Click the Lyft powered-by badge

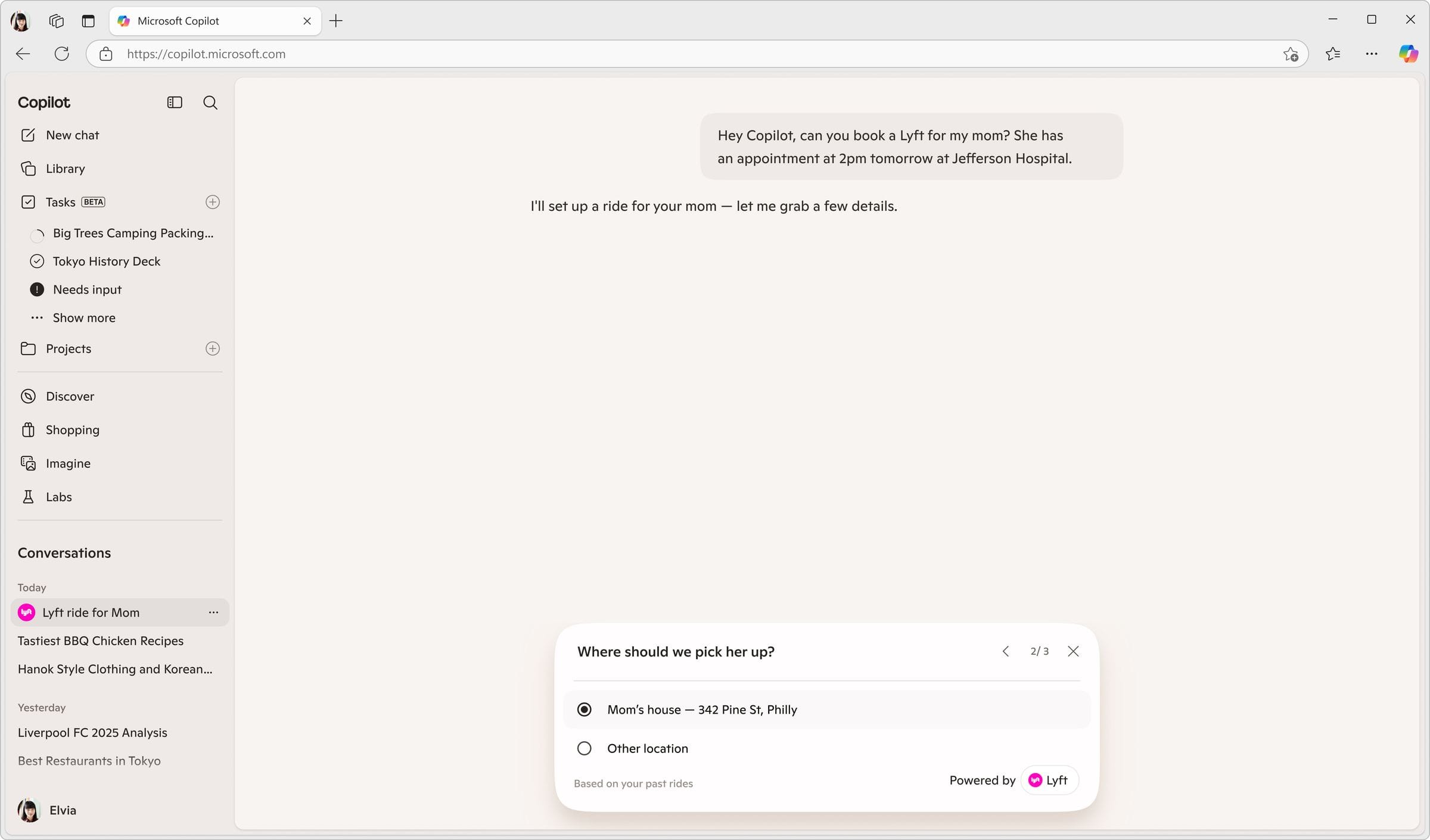tap(1049, 780)
